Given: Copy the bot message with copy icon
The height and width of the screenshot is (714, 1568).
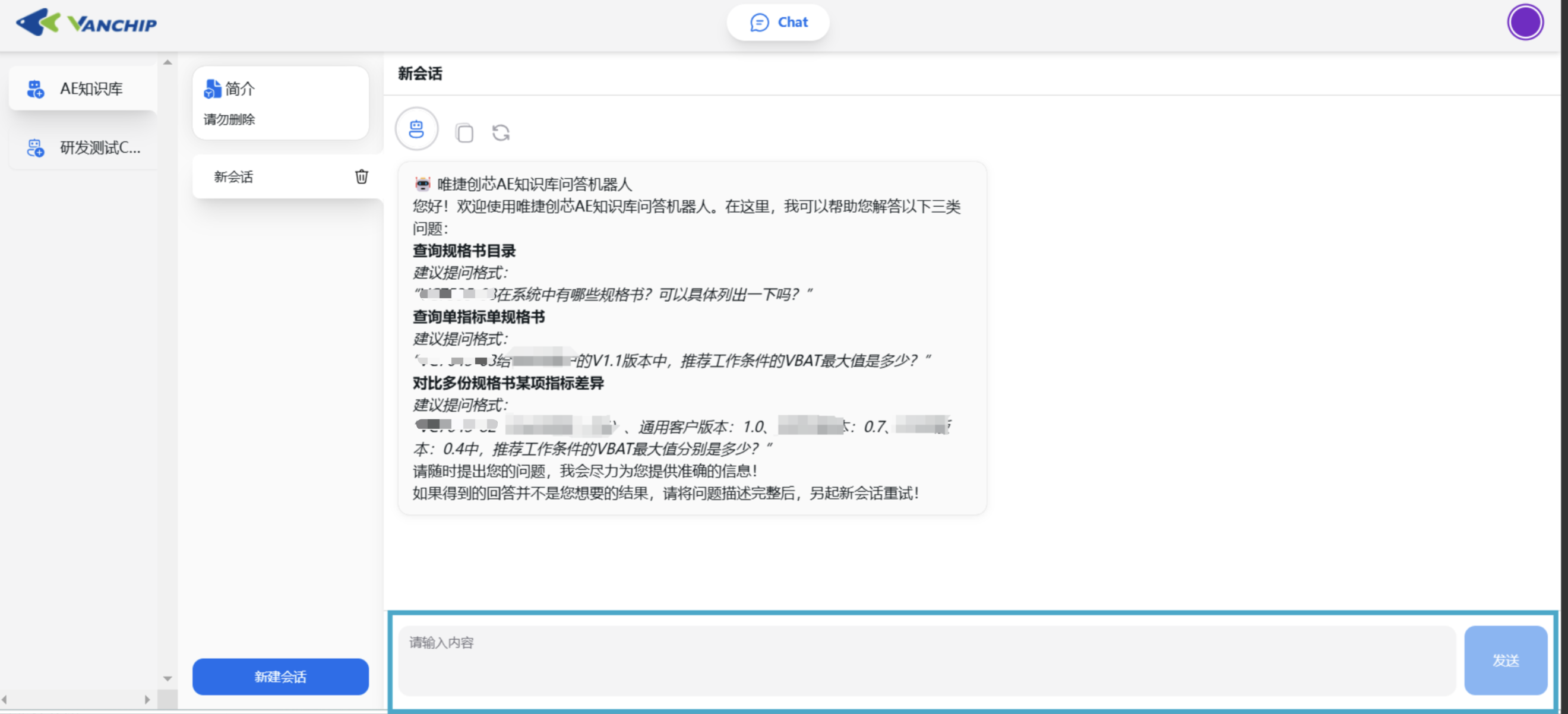Looking at the screenshot, I should tap(464, 132).
